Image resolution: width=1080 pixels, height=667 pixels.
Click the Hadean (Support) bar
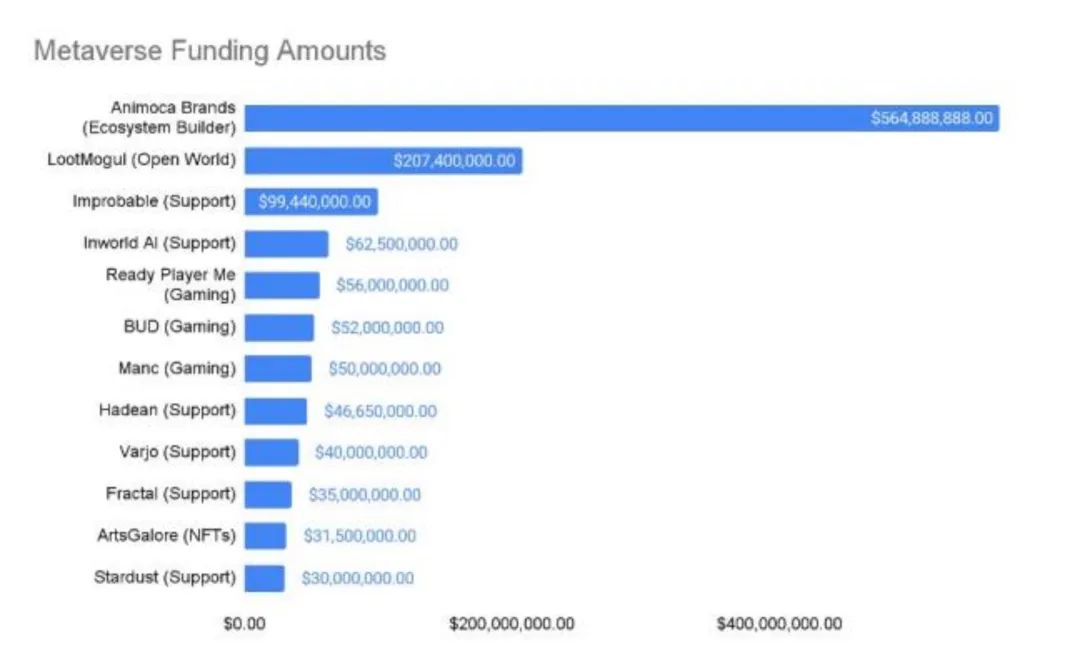(276, 411)
